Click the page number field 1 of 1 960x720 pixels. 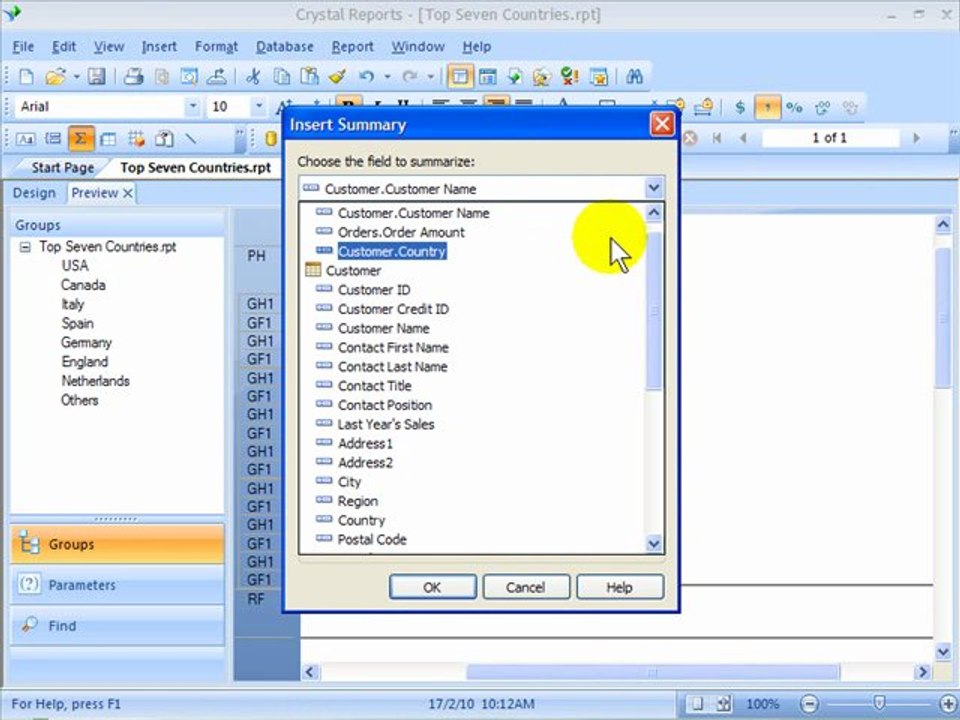pyautogui.click(x=830, y=138)
